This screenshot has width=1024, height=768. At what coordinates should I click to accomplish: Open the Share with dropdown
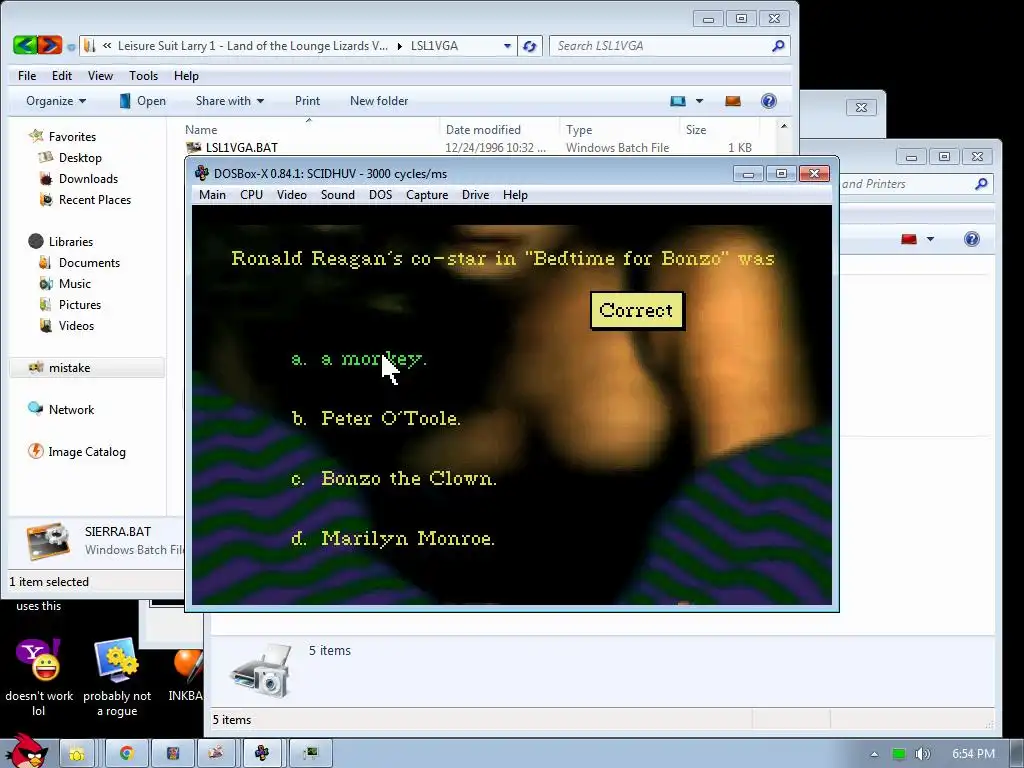tap(230, 101)
